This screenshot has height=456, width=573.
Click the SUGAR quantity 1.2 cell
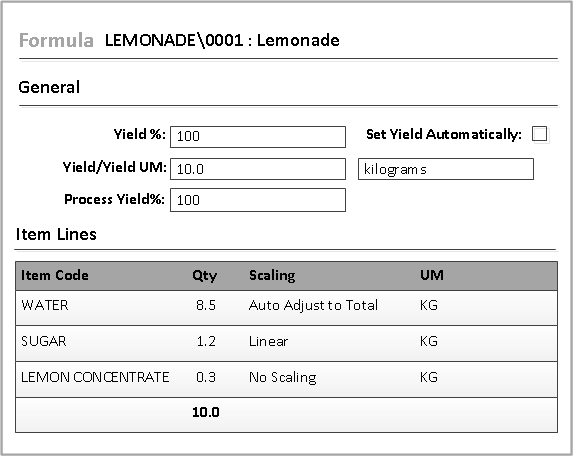[206, 341]
